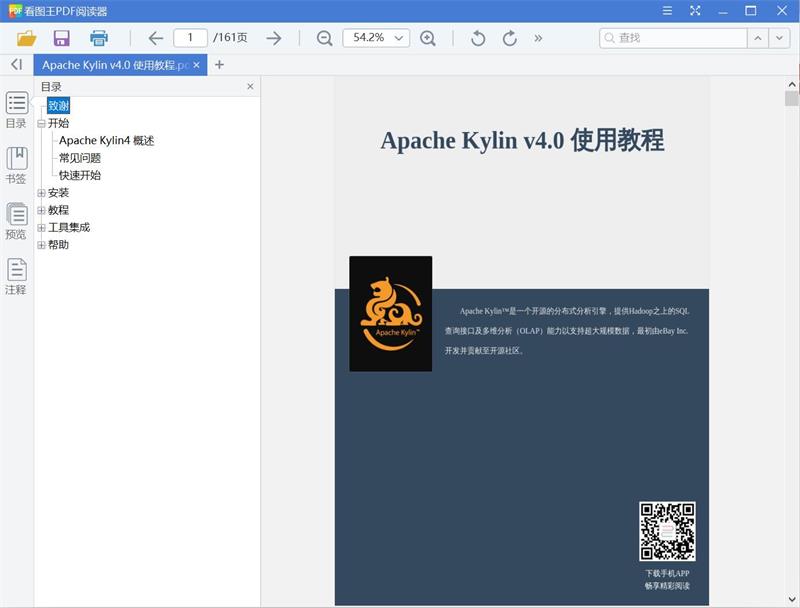The height and width of the screenshot is (608, 800).
Task: Open 常见问题 outline entry
Action: [x=80, y=158]
